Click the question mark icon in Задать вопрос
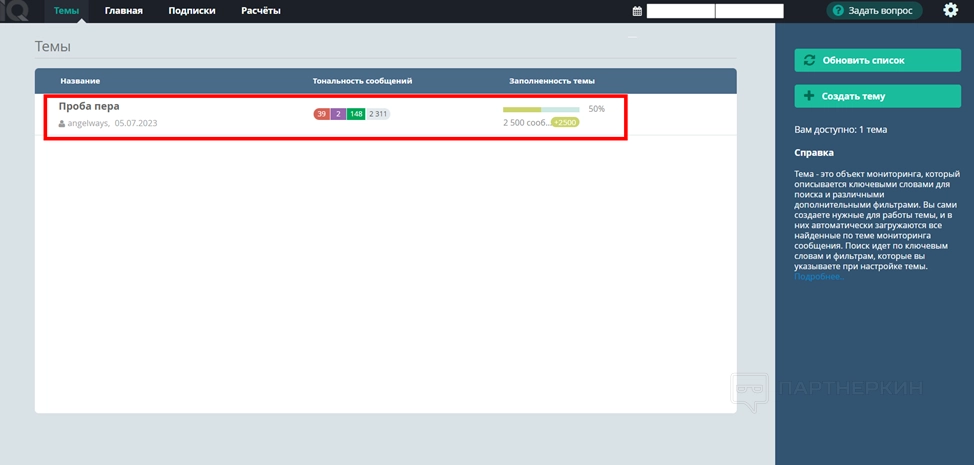 (838, 11)
